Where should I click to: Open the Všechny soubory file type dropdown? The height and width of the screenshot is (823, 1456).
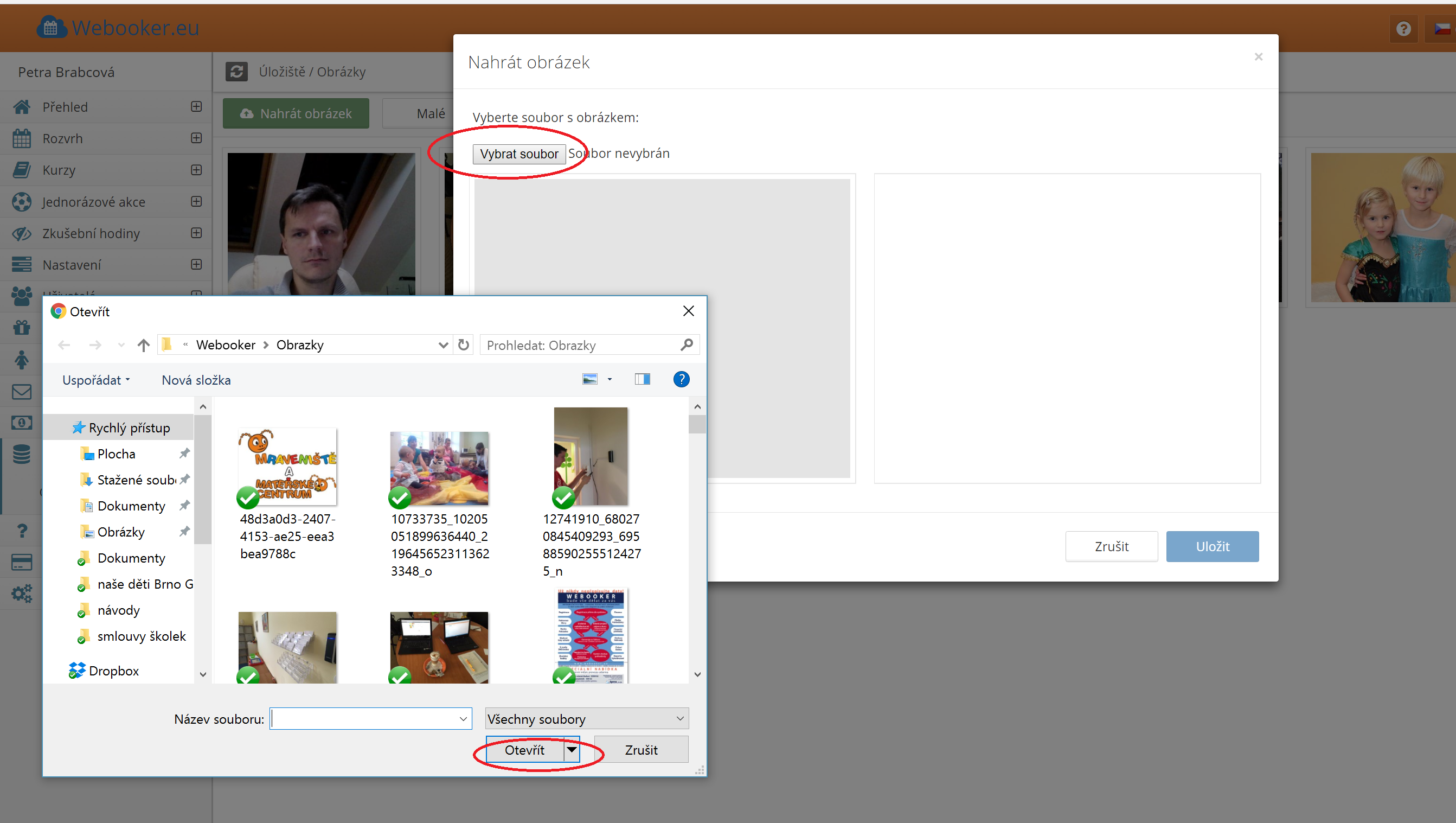587,719
